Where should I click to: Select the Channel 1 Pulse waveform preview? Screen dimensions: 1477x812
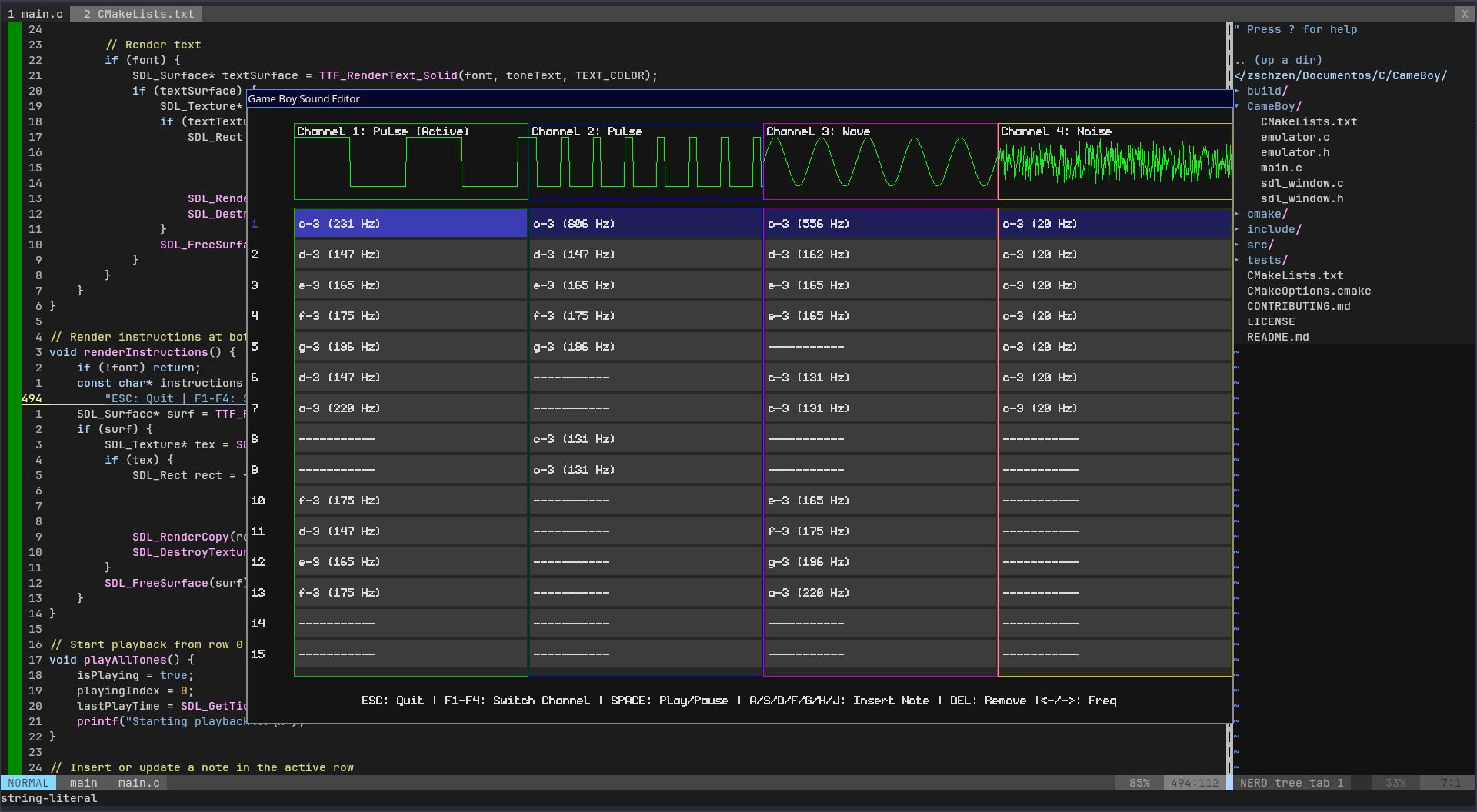[x=411, y=161]
